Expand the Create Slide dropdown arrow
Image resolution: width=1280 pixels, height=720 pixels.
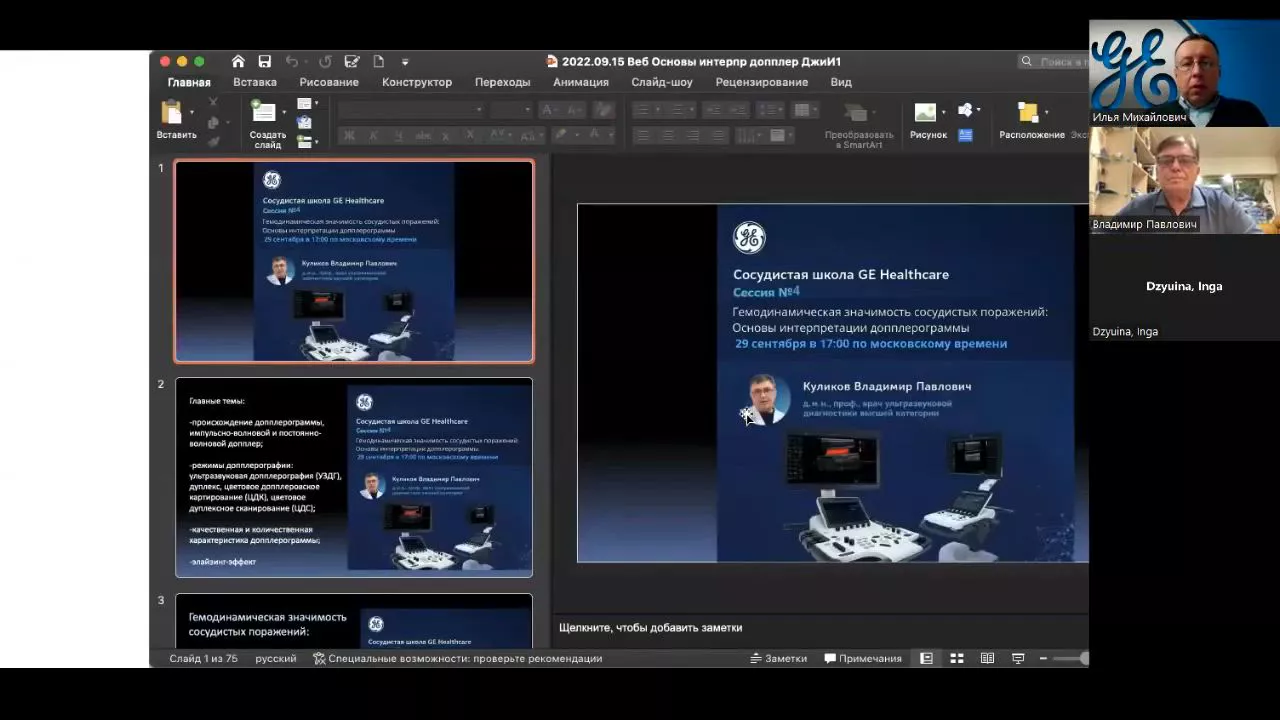click(284, 112)
